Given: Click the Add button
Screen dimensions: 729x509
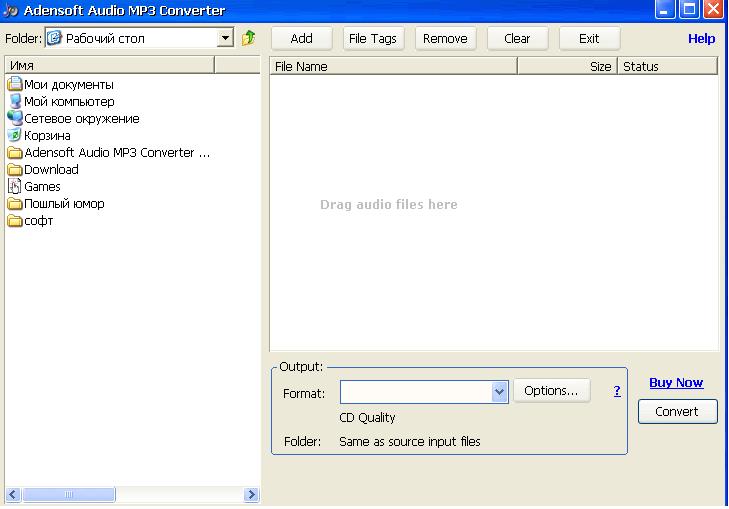Looking at the screenshot, I should [302, 39].
